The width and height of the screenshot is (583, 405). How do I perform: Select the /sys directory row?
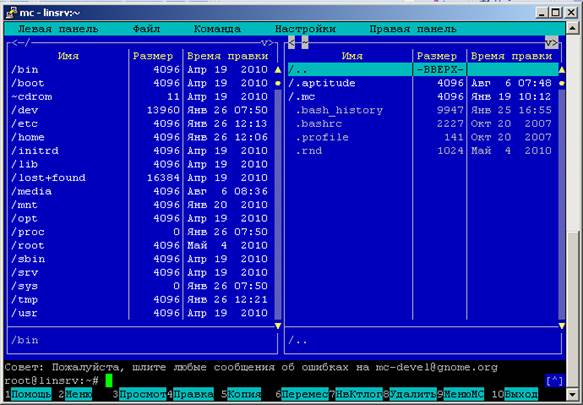click(141, 286)
